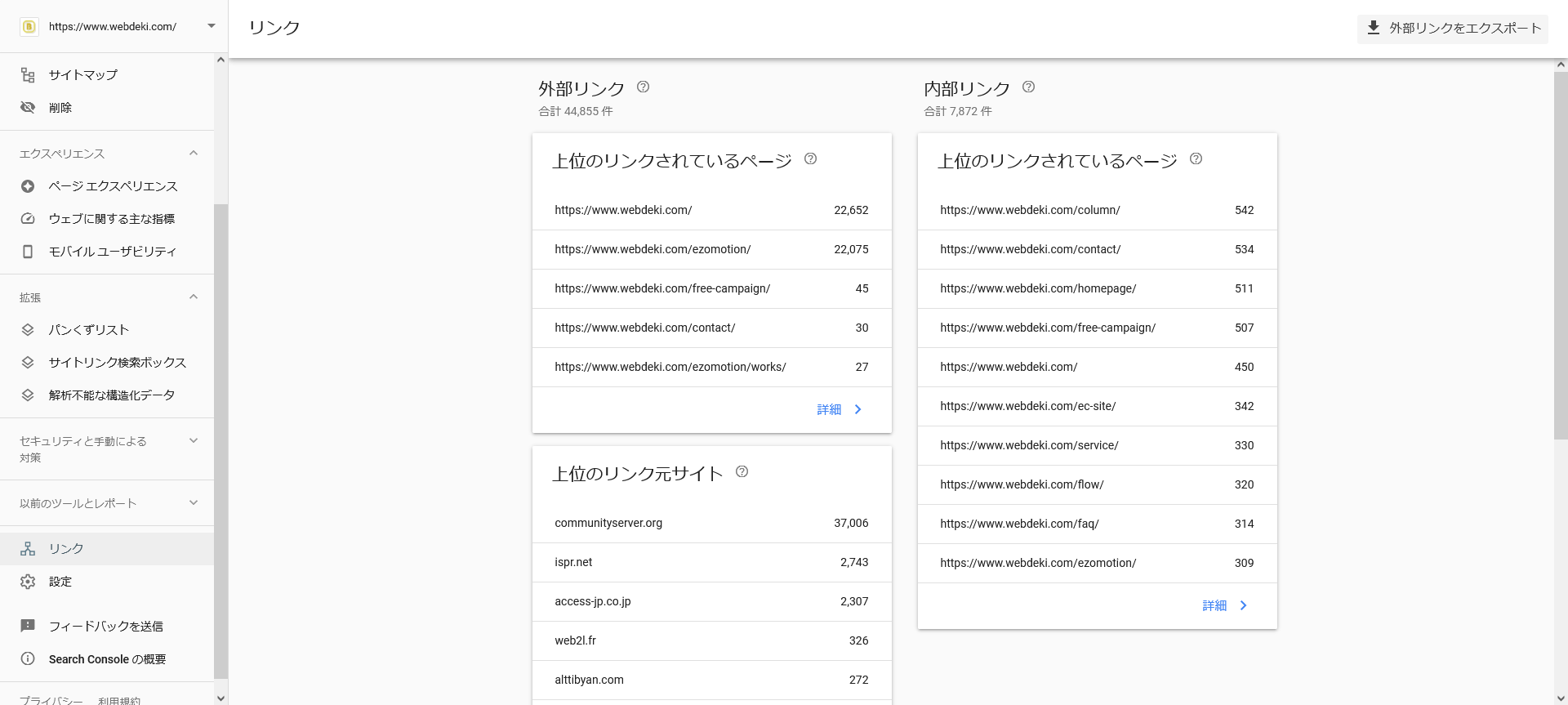Open external row contact/ with 30 links
Image resolution: width=1568 pixels, height=705 pixels.
coord(712,328)
